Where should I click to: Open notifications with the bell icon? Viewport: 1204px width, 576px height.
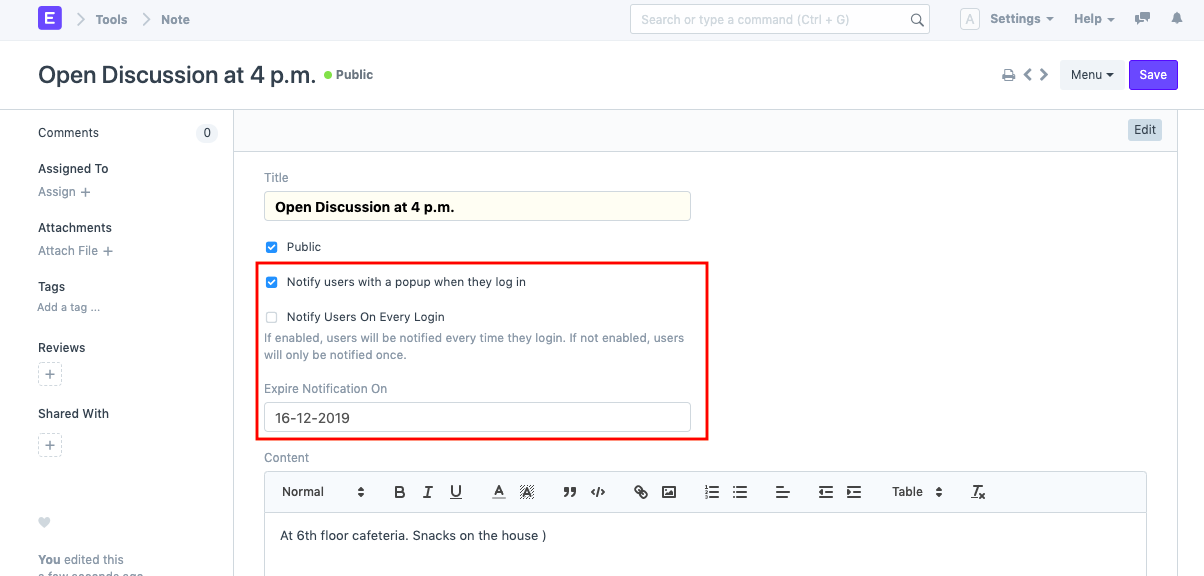1176,19
